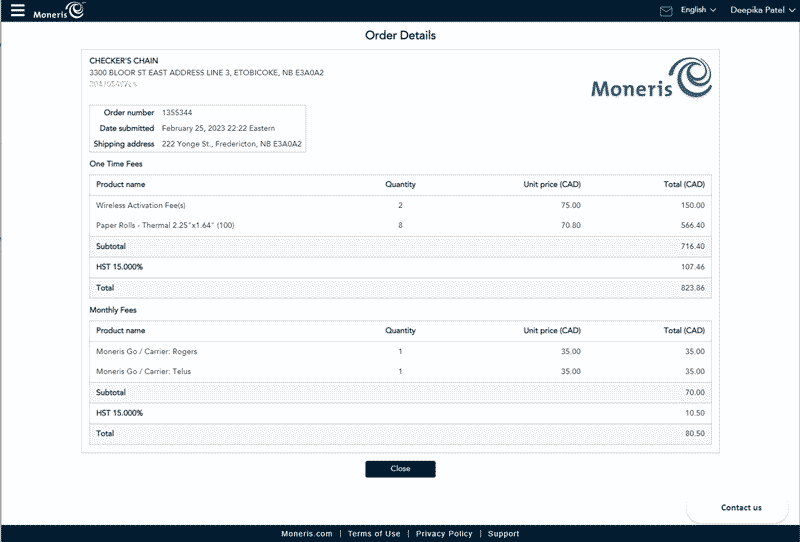Click the one-time HST amount 107.46

pos(693,267)
